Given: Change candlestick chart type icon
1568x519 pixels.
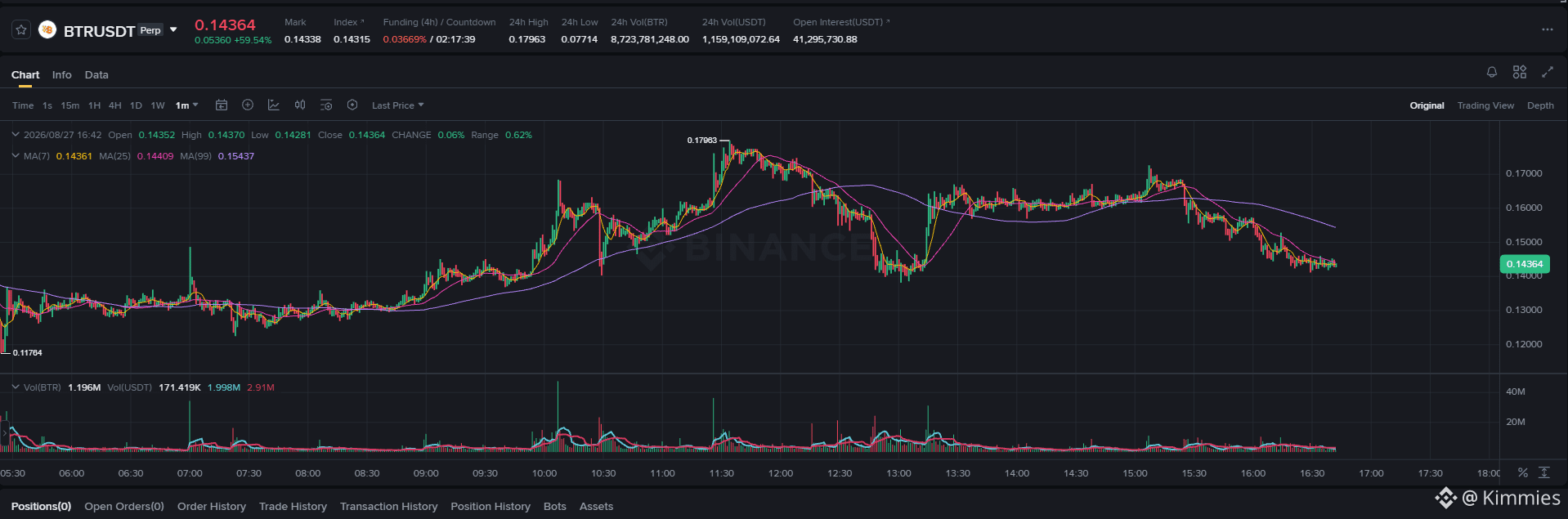Looking at the screenshot, I should [x=300, y=105].
